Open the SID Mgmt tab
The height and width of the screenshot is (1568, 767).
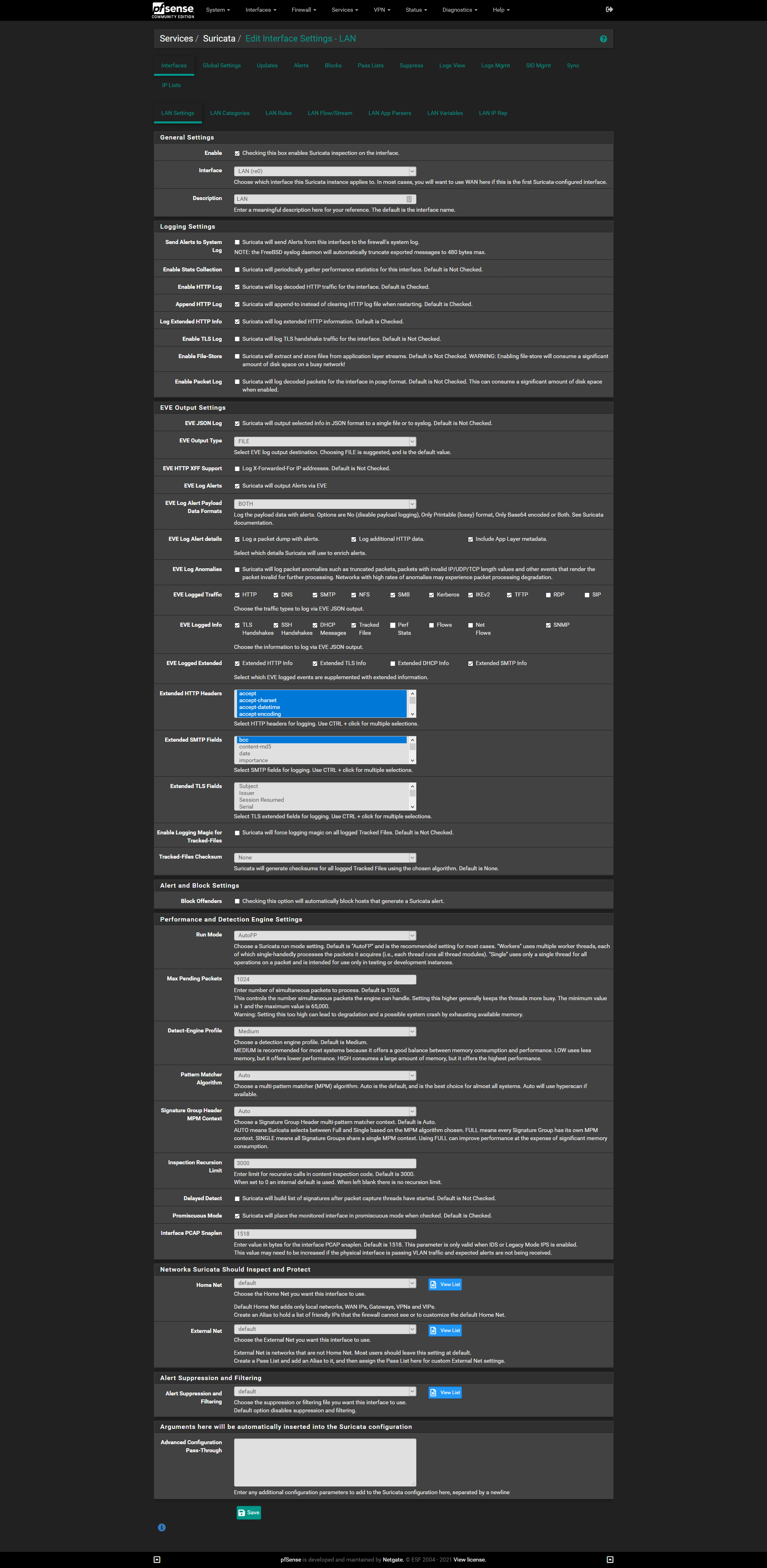(x=538, y=66)
